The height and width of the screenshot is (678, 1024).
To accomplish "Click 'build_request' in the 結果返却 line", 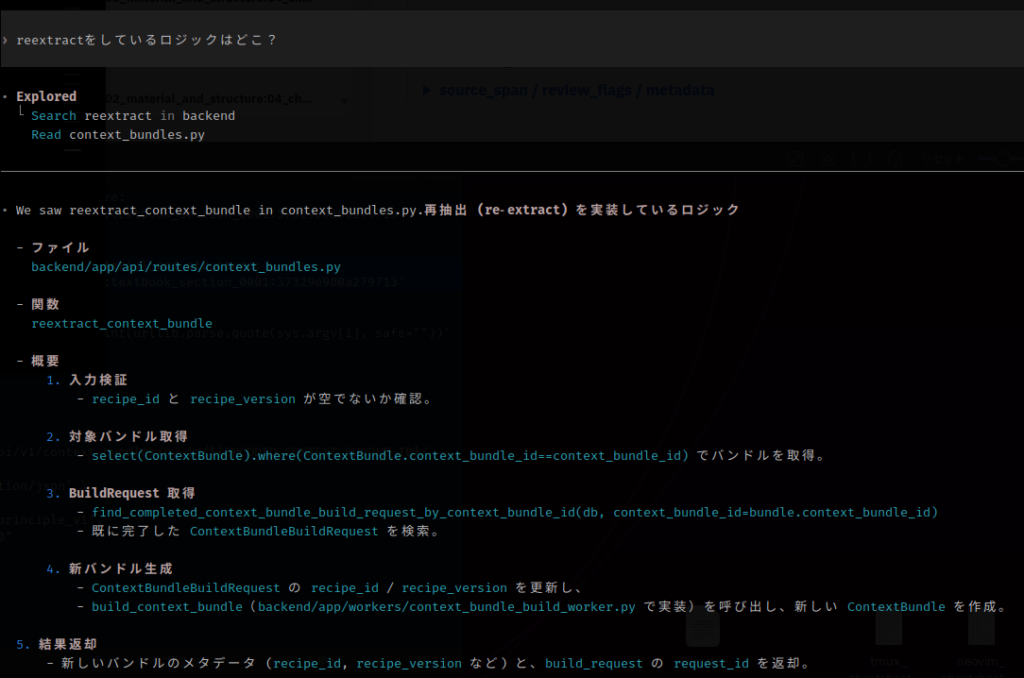I will coord(594,664).
